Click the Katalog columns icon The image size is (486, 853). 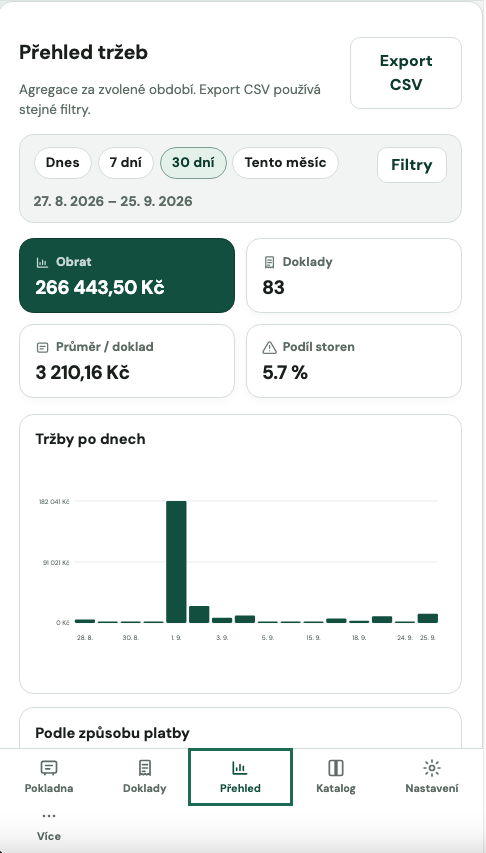[x=336, y=768]
